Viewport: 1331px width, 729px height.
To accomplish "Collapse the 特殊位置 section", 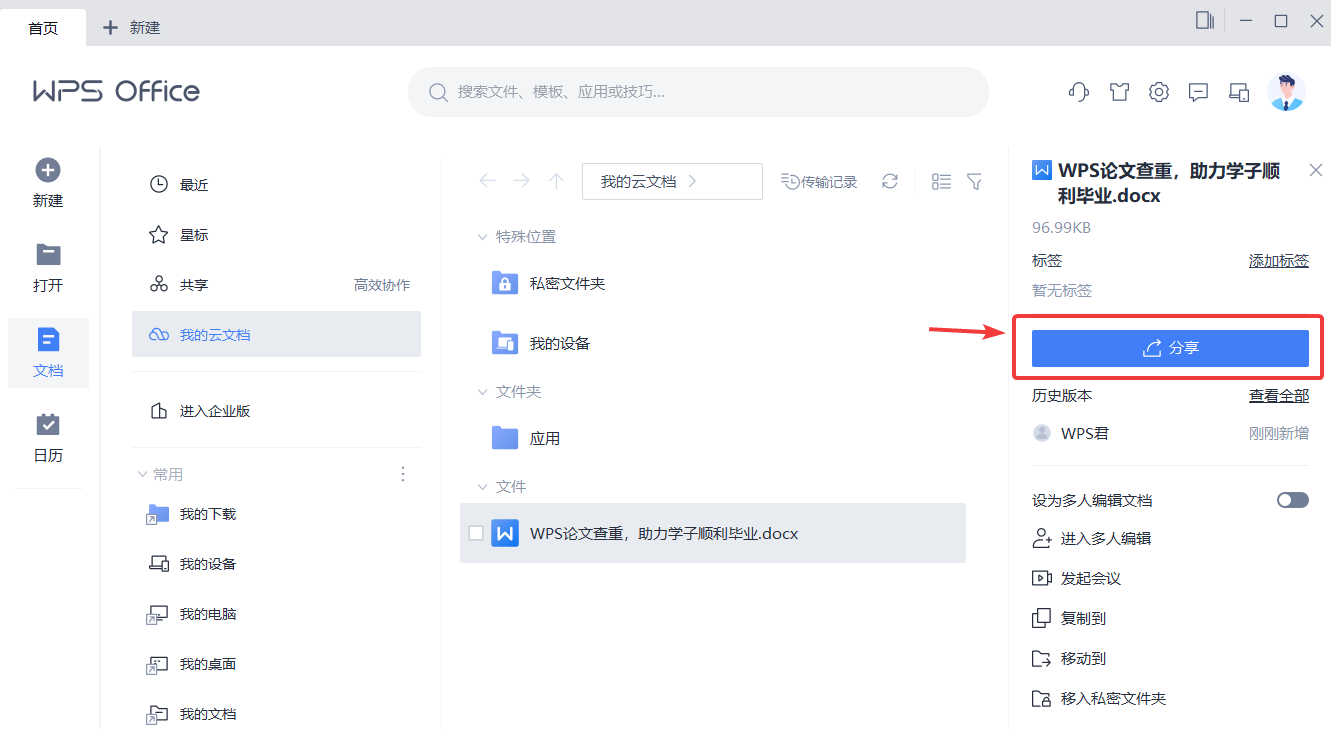I will [x=484, y=236].
